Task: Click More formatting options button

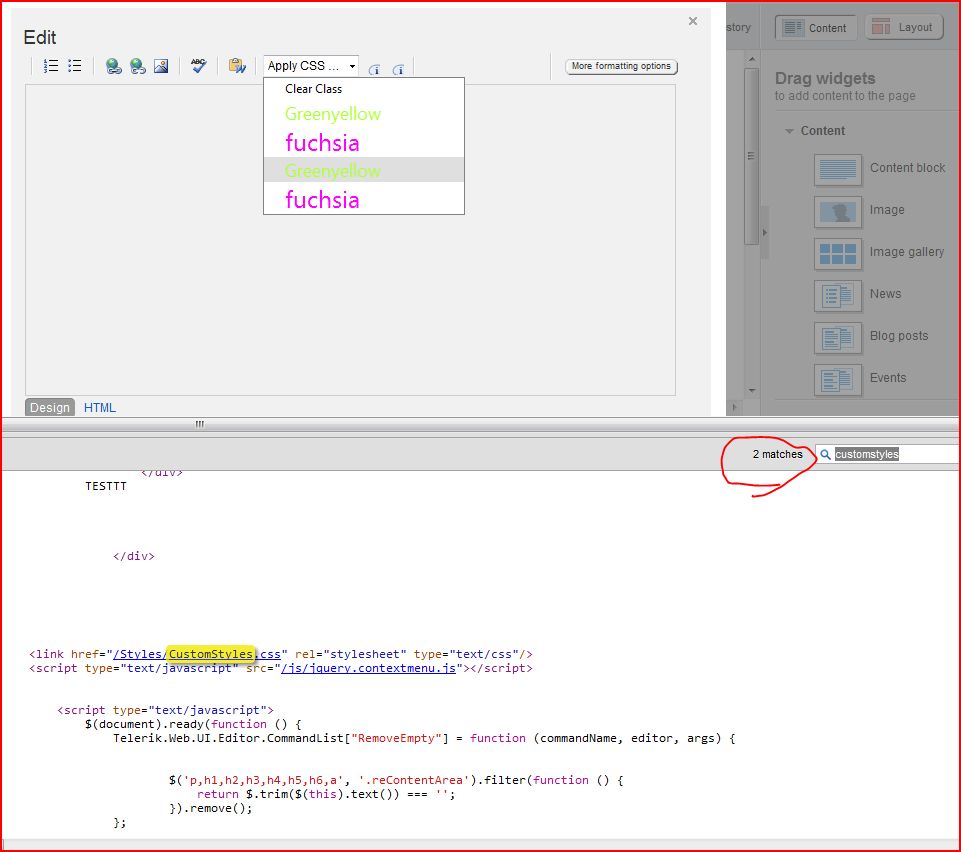Action: pyautogui.click(x=621, y=66)
